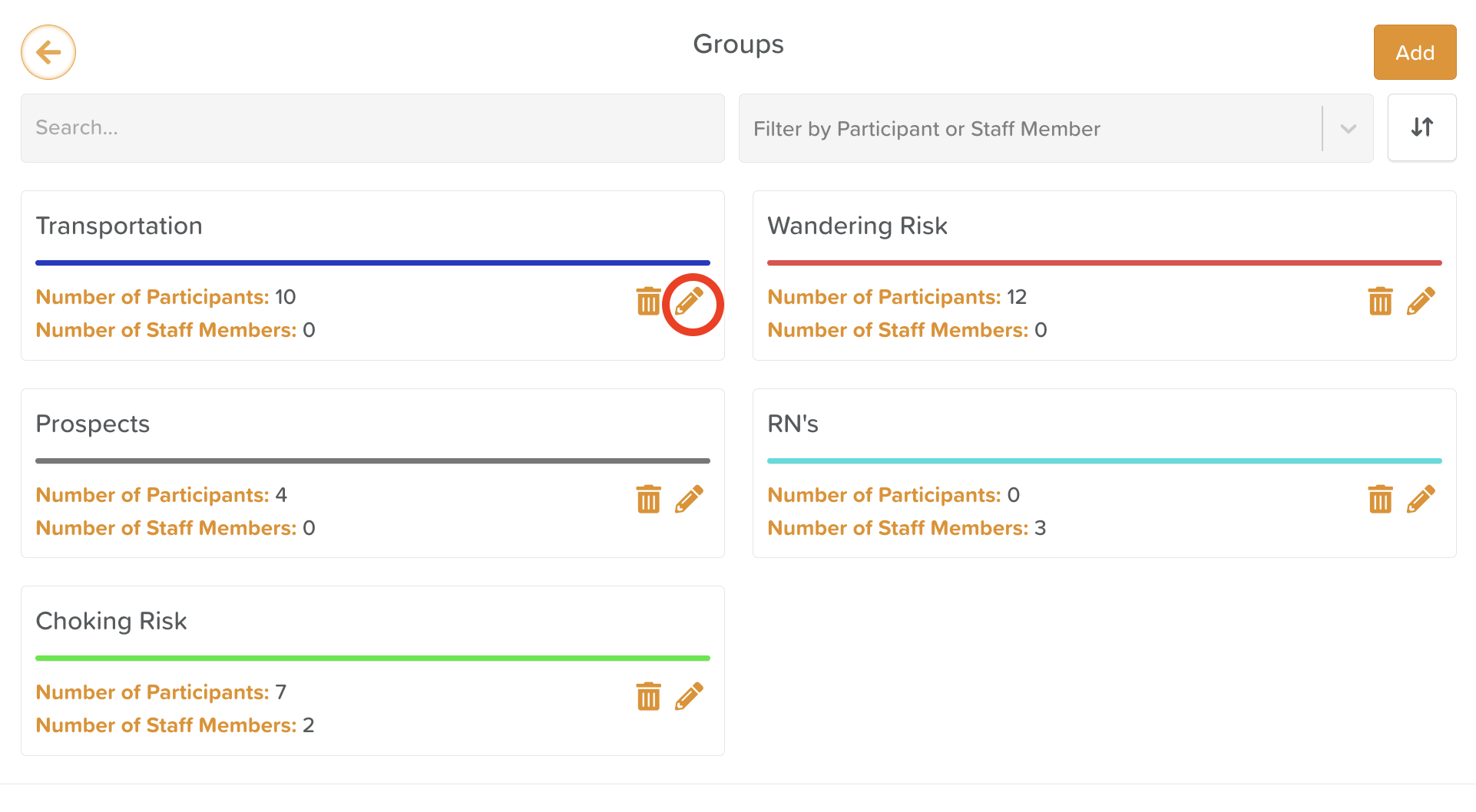Click the back arrow button

[x=48, y=52]
